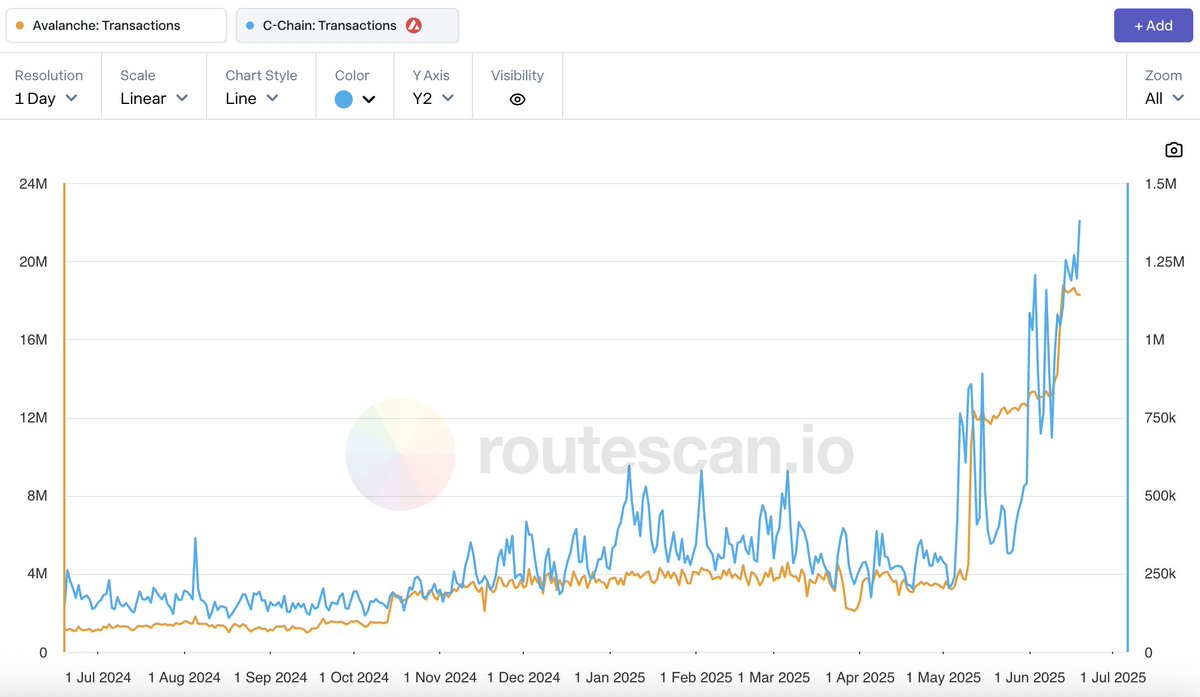Click the blue peak near 1 Jul 2025
Screen dimensions: 1200x697
pyautogui.click(x=1079, y=222)
